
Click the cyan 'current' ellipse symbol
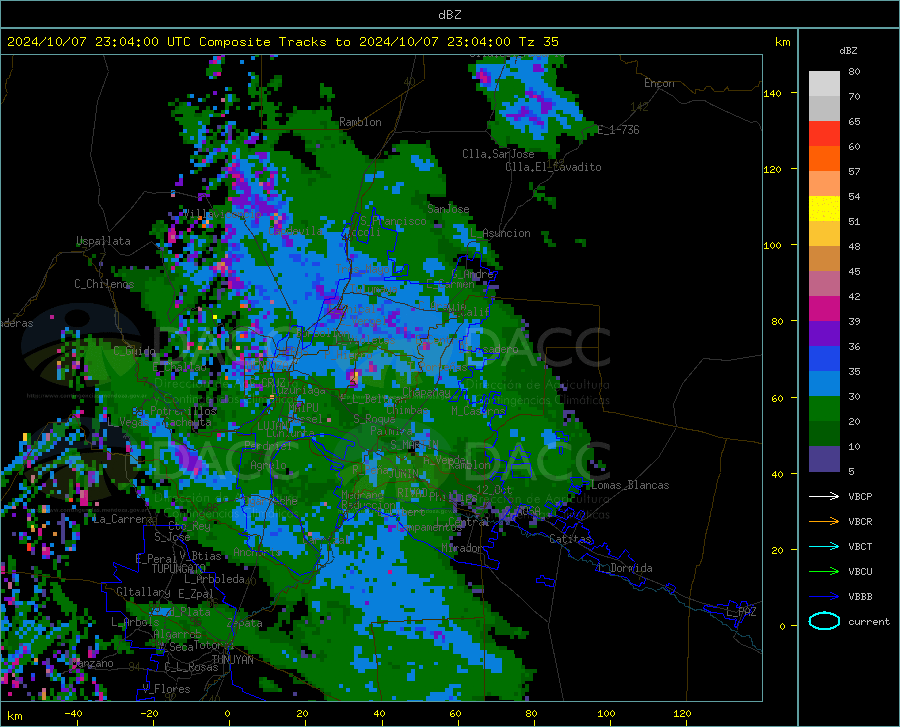(x=824, y=621)
